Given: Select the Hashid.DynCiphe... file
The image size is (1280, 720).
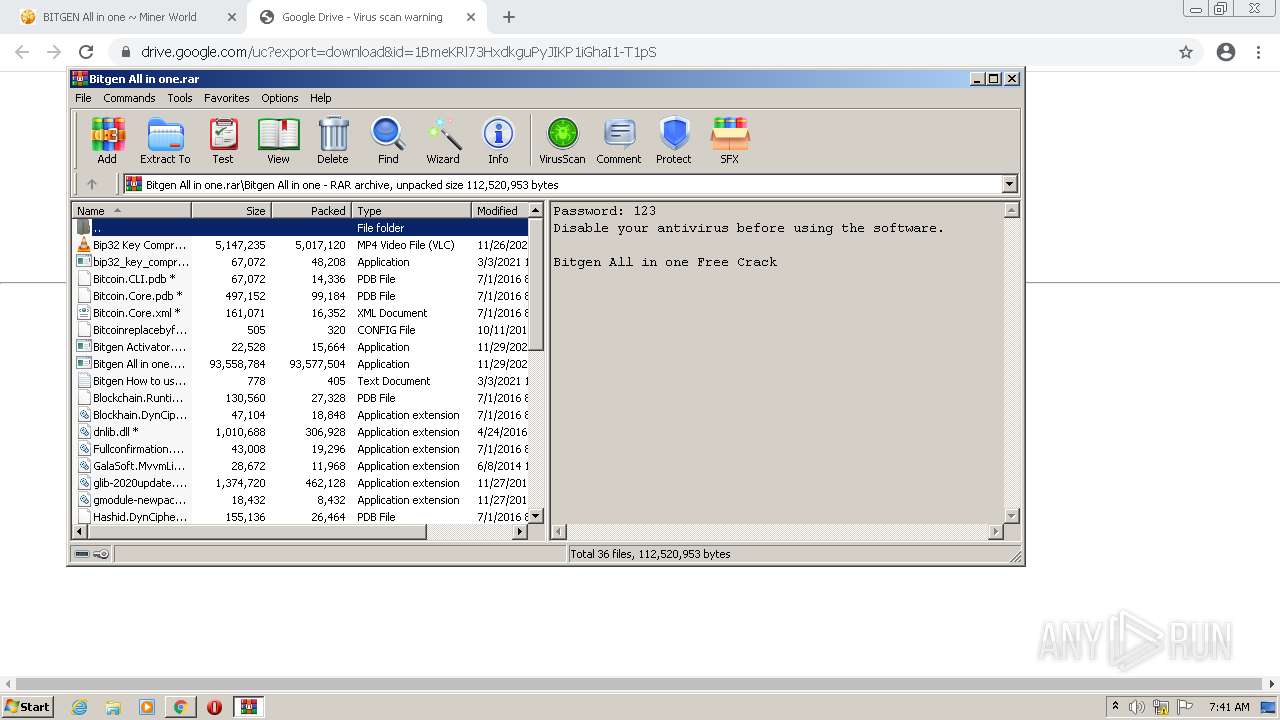Looking at the screenshot, I should click(x=300, y=517).
